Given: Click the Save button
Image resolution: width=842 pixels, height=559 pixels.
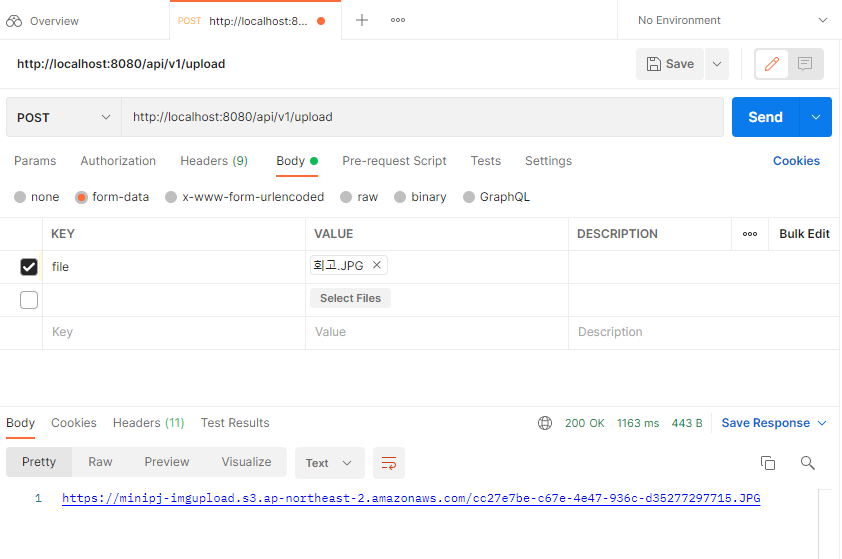Looking at the screenshot, I should [x=670, y=64].
